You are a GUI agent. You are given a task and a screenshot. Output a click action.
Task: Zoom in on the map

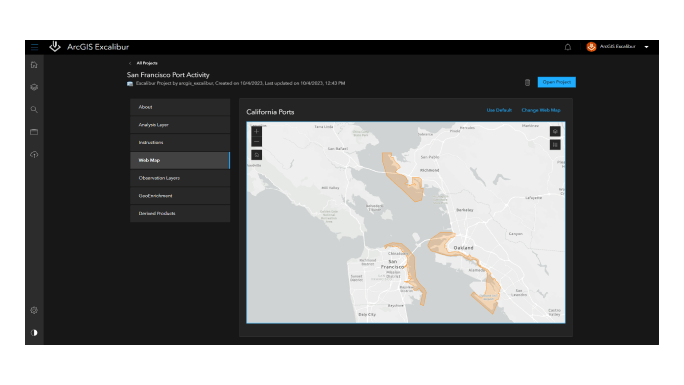pyautogui.click(x=256, y=131)
